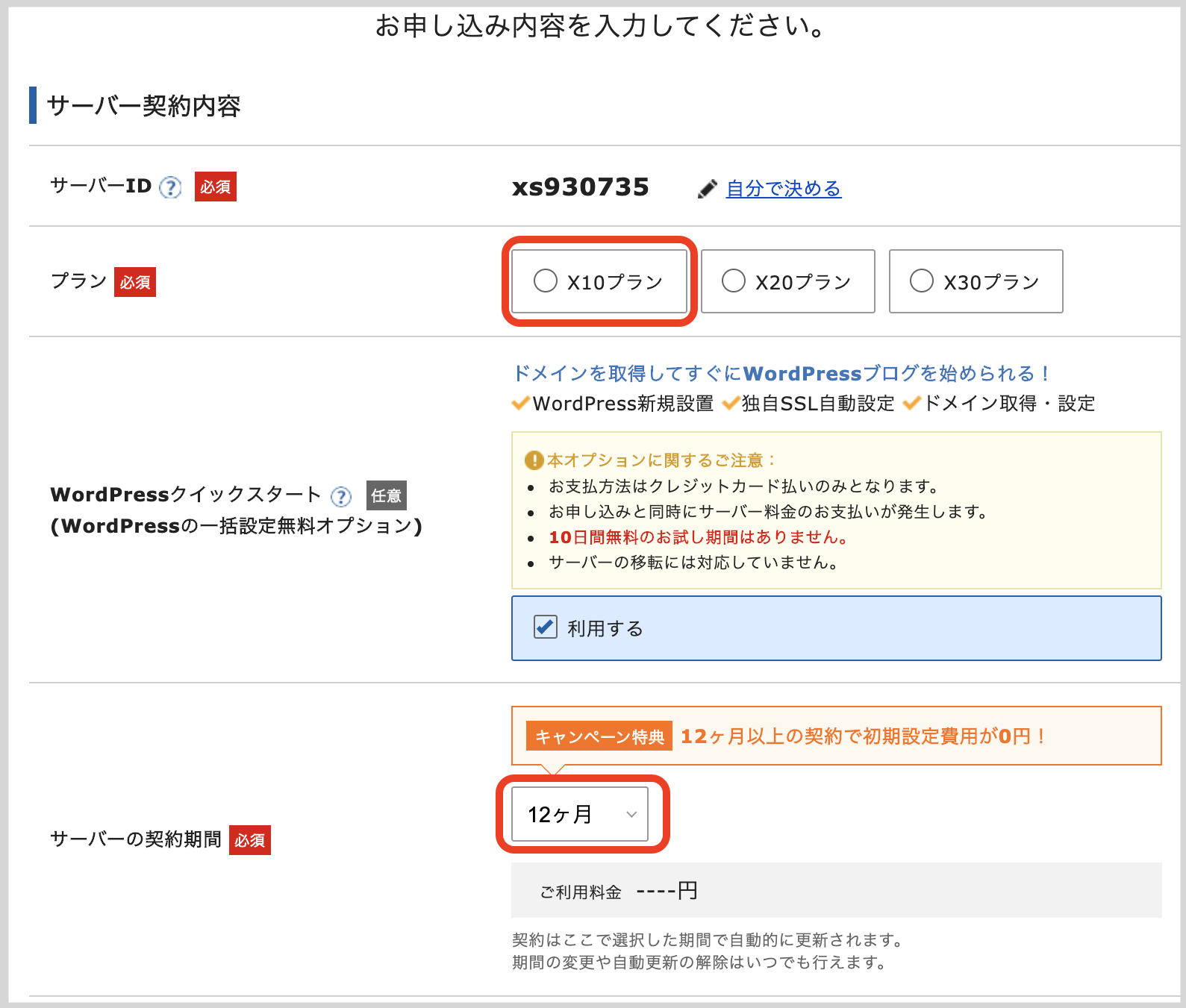Click the 必須 badge next to サーバーの契約期間
This screenshot has width=1186, height=1008.
pyautogui.click(x=250, y=840)
